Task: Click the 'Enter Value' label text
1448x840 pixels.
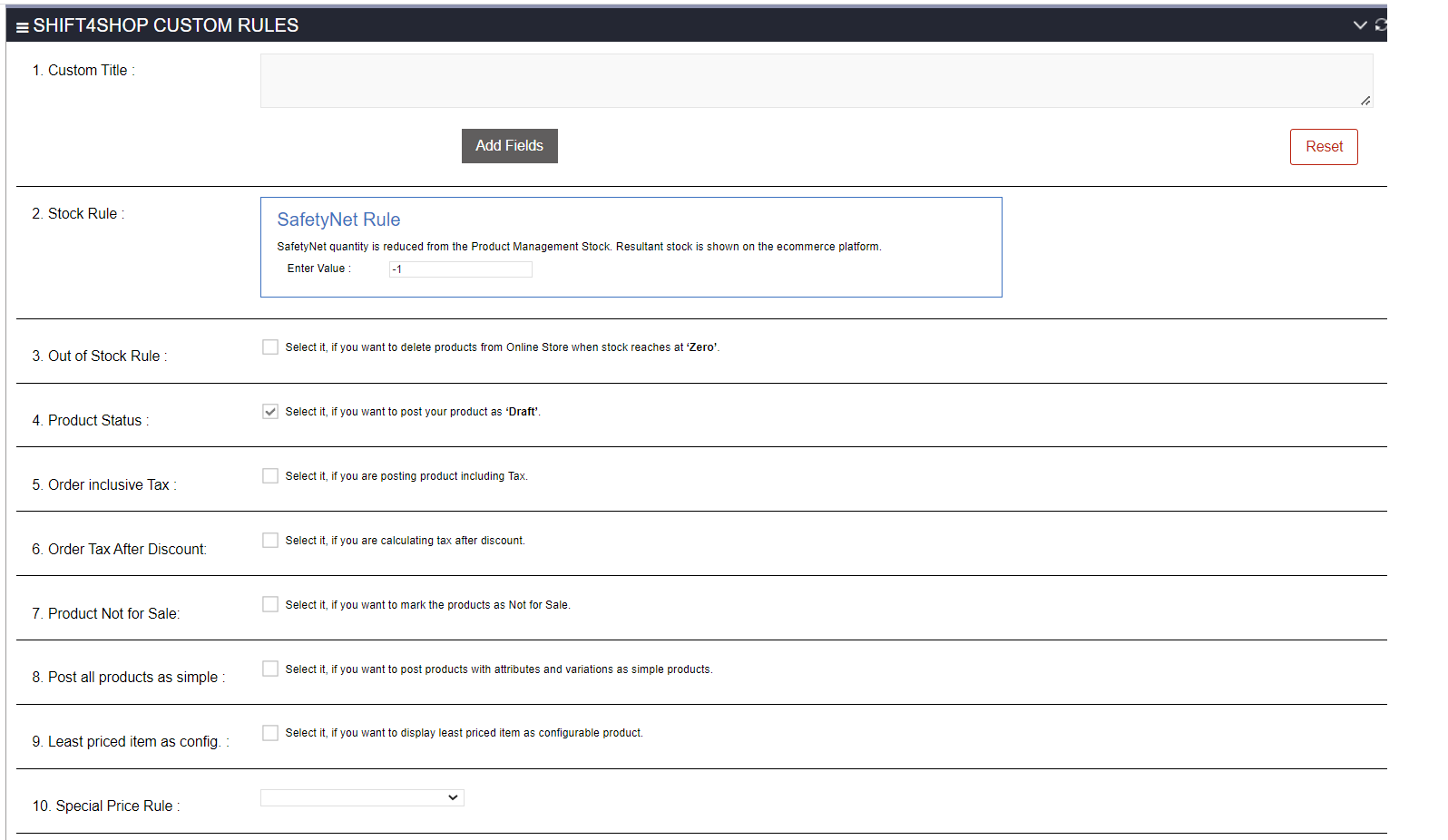Action: pos(319,269)
